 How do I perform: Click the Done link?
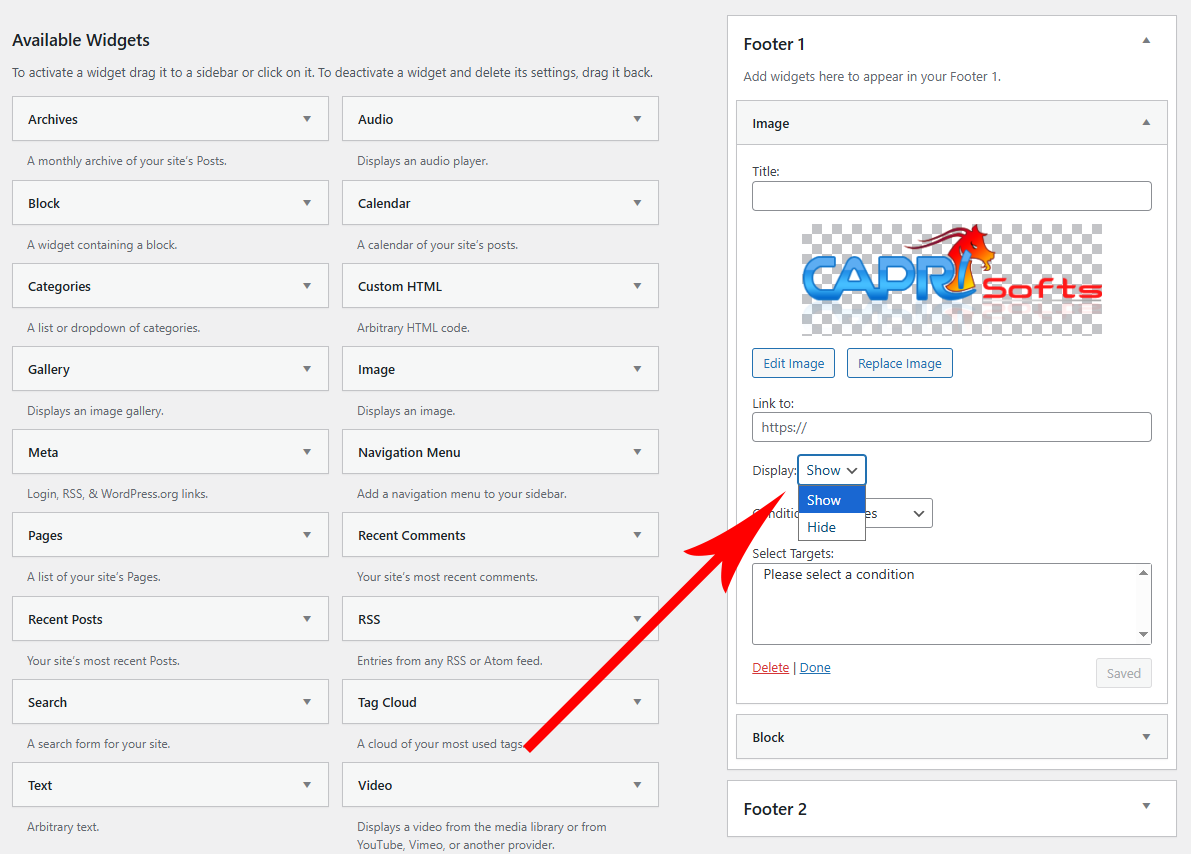(x=814, y=667)
